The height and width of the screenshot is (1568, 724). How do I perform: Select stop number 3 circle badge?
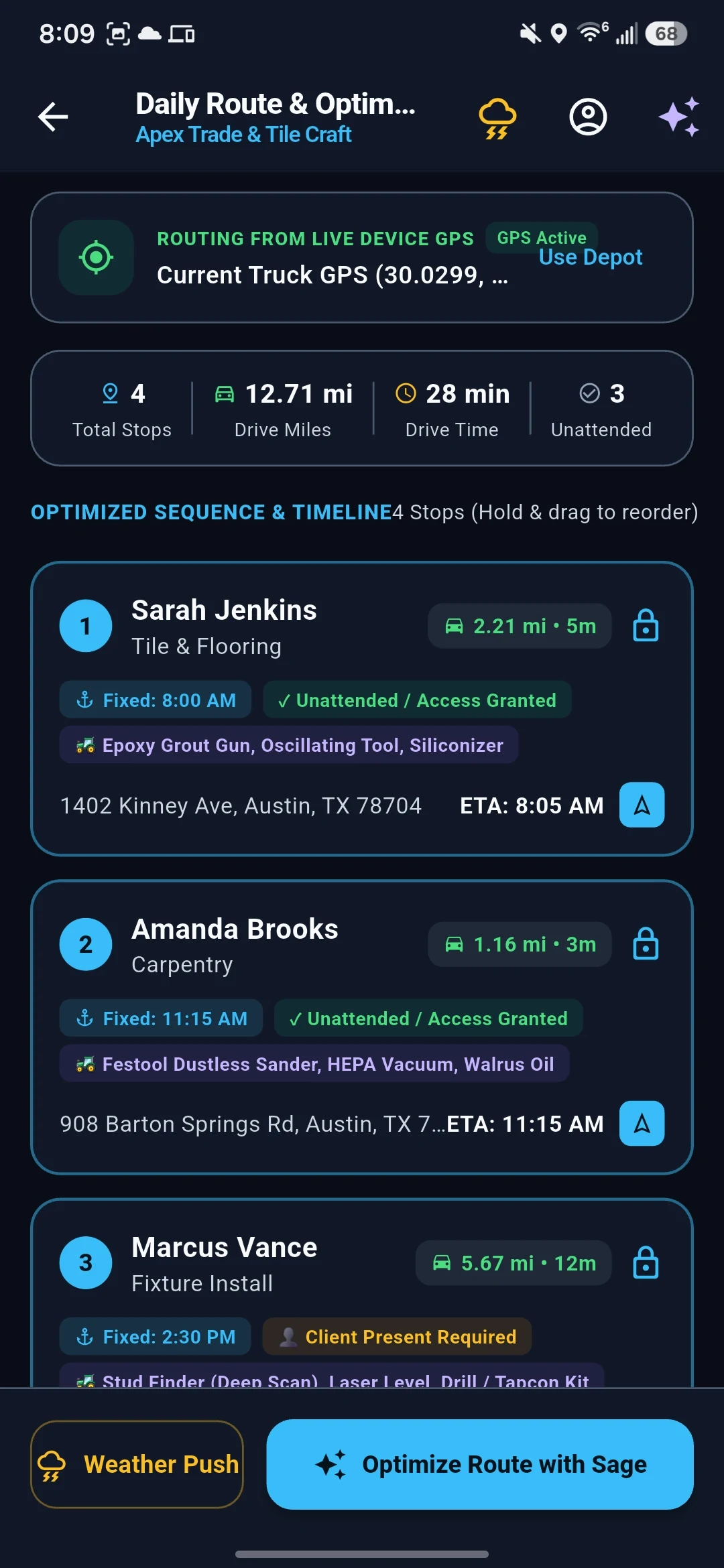pos(86,1262)
